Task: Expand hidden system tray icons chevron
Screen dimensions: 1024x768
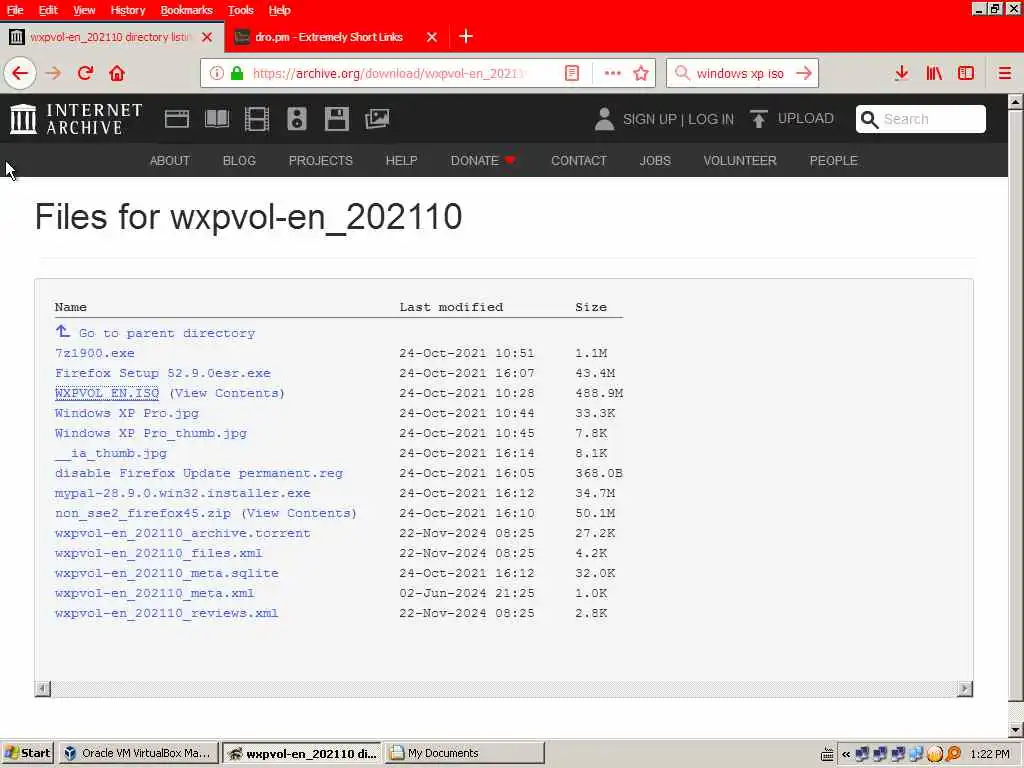Action: click(846, 754)
